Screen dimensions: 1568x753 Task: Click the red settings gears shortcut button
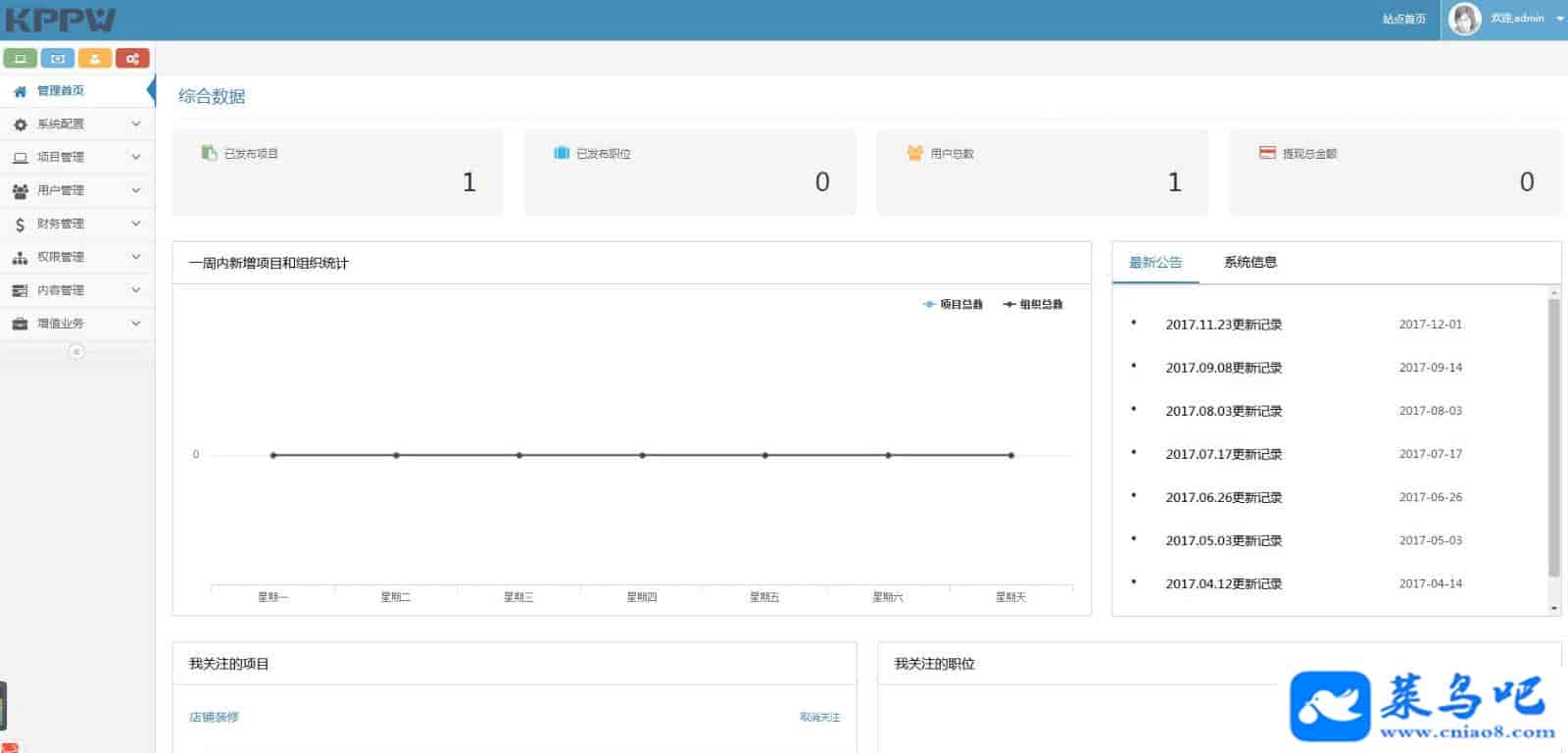coord(132,59)
